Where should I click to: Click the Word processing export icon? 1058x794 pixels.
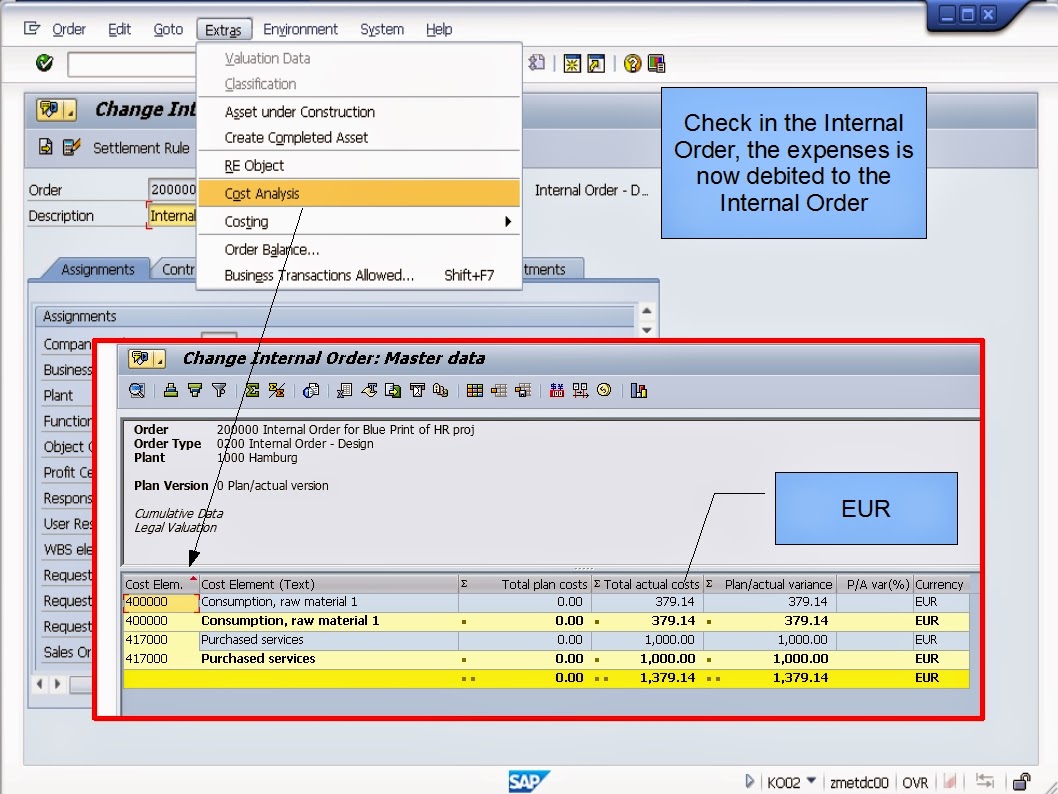(x=369, y=391)
